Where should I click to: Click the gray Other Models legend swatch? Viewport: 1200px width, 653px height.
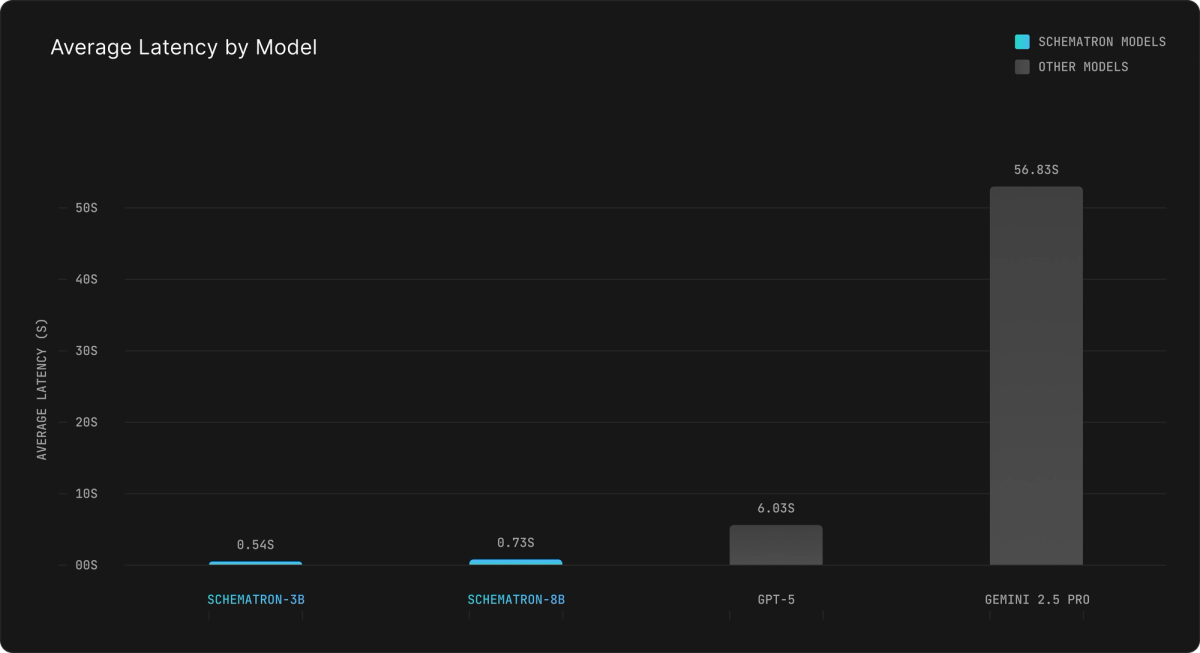pos(1021,66)
